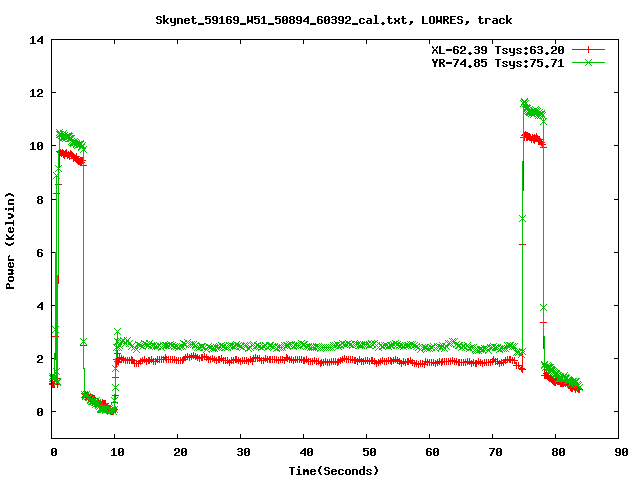Click the x-axis tick label 70
The width and height of the screenshot is (640, 480).
coord(495,452)
